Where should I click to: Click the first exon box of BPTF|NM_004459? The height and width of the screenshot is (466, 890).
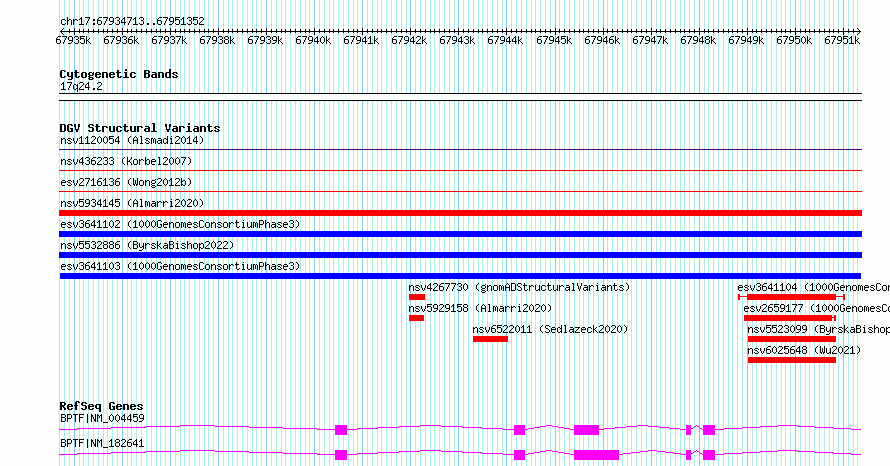point(341,430)
